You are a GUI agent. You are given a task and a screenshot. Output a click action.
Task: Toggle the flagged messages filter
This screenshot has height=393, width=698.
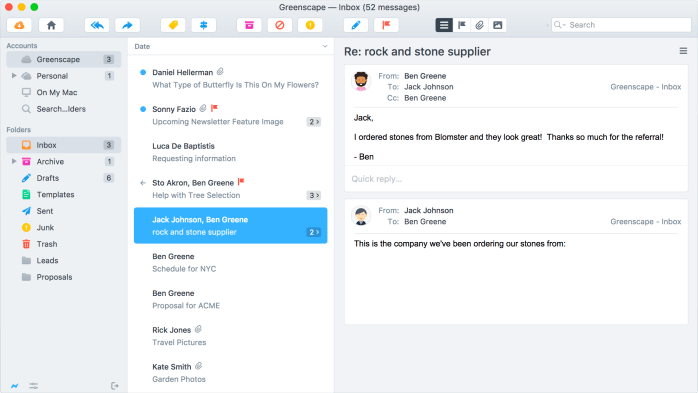[462, 25]
